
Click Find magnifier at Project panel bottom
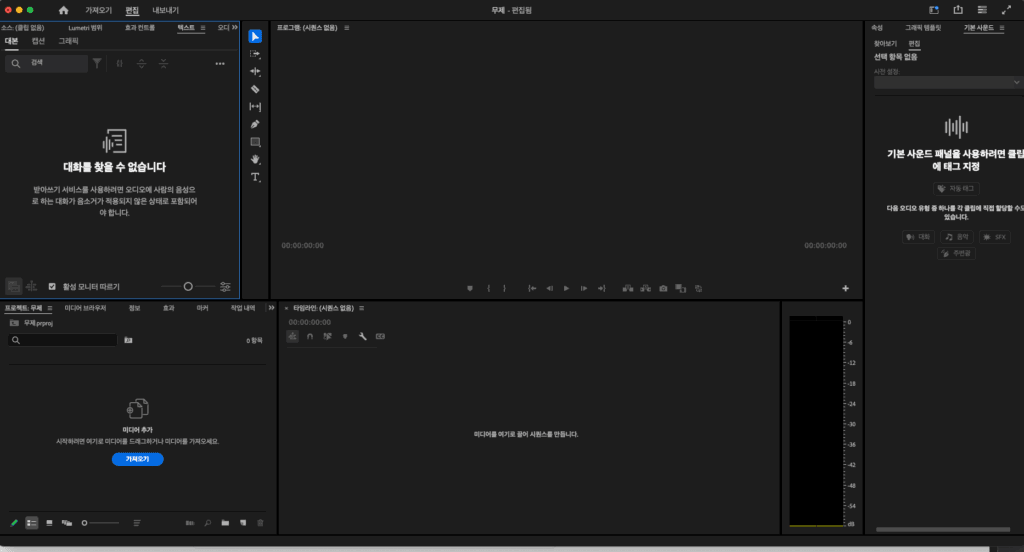[x=208, y=523]
